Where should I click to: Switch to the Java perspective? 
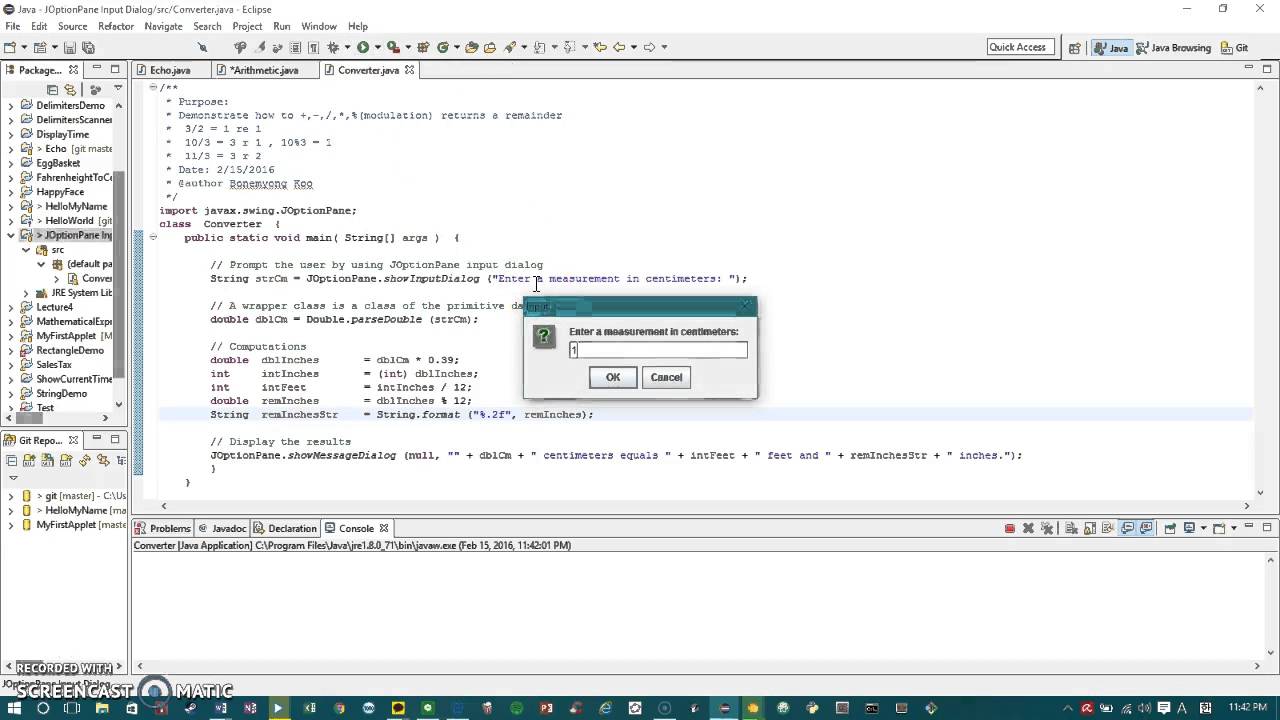1111,48
